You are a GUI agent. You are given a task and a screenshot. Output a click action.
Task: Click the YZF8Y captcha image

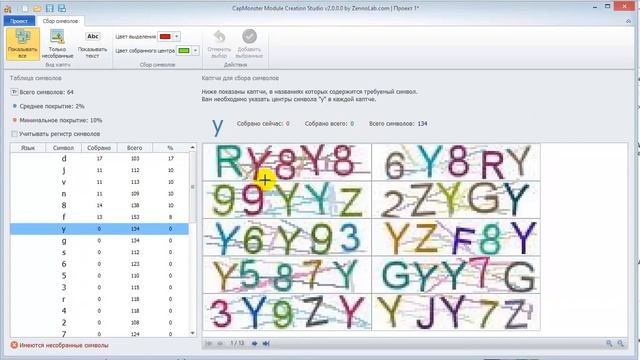click(x=456, y=238)
